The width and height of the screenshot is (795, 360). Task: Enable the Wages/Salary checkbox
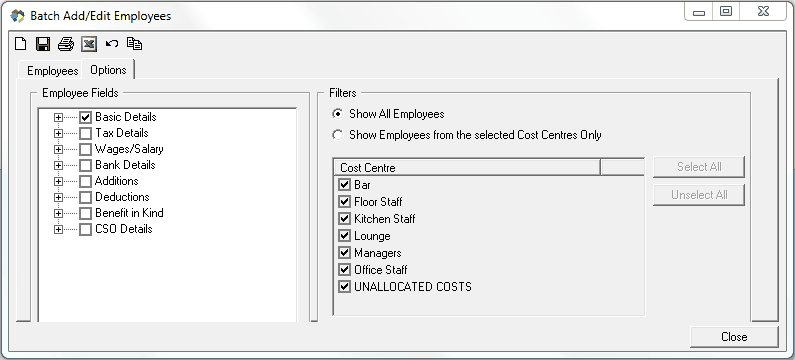[85, 150]
